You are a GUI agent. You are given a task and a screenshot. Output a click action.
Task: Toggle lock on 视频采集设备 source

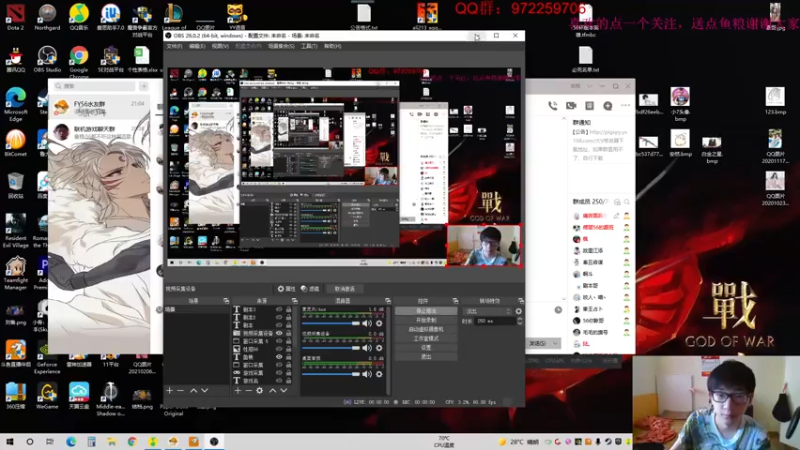pyautogui.click(x=288, y=333)
